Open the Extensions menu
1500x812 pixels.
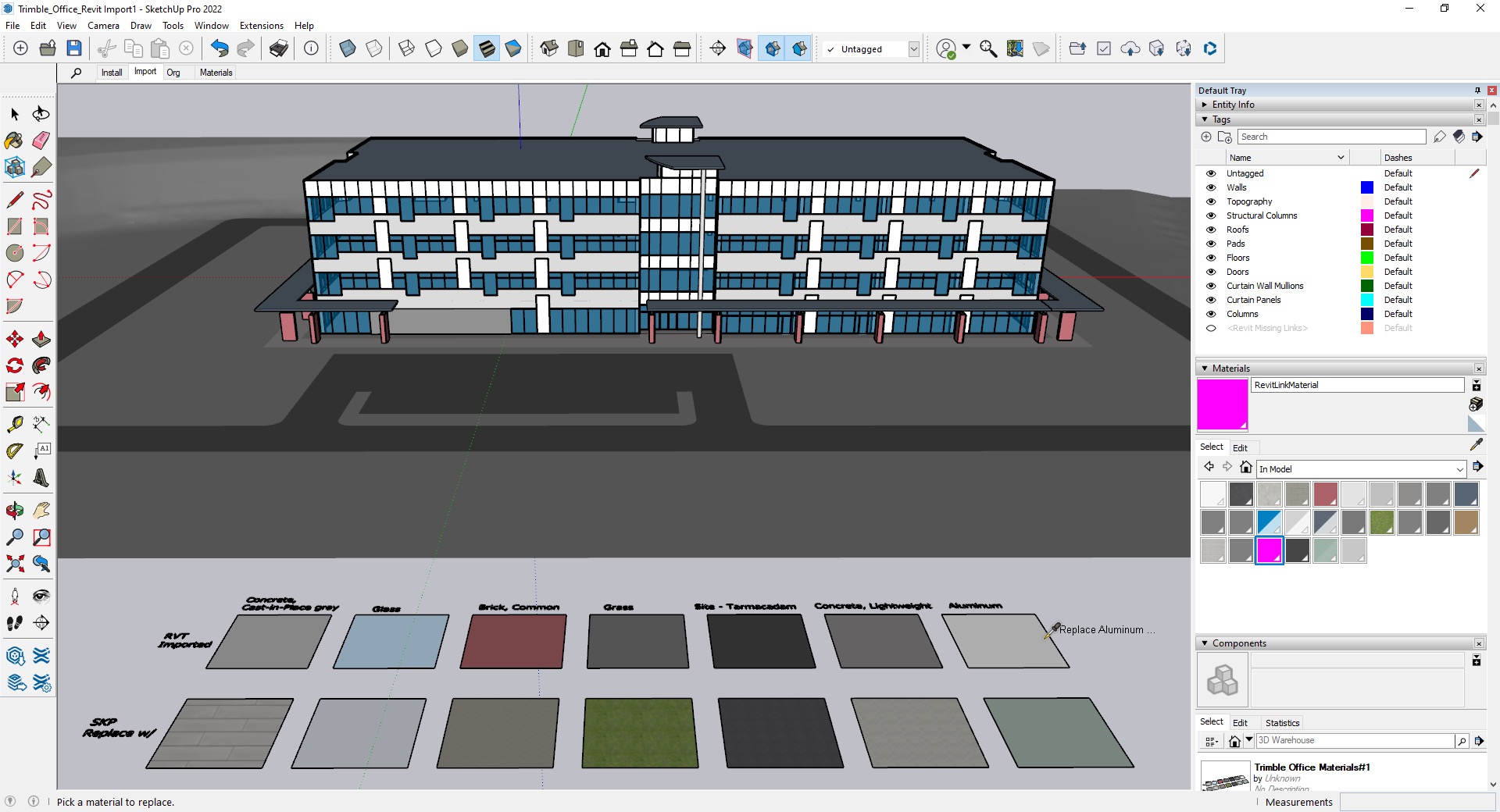click(x=261, y=26)
